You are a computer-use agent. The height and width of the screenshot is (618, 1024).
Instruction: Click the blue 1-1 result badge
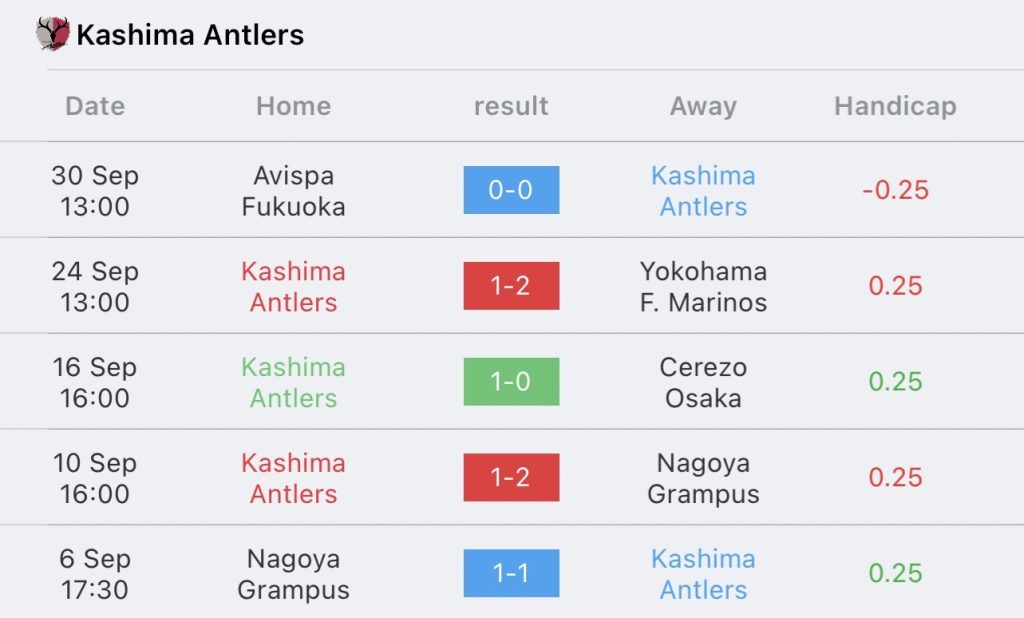[x=511, y=573]
